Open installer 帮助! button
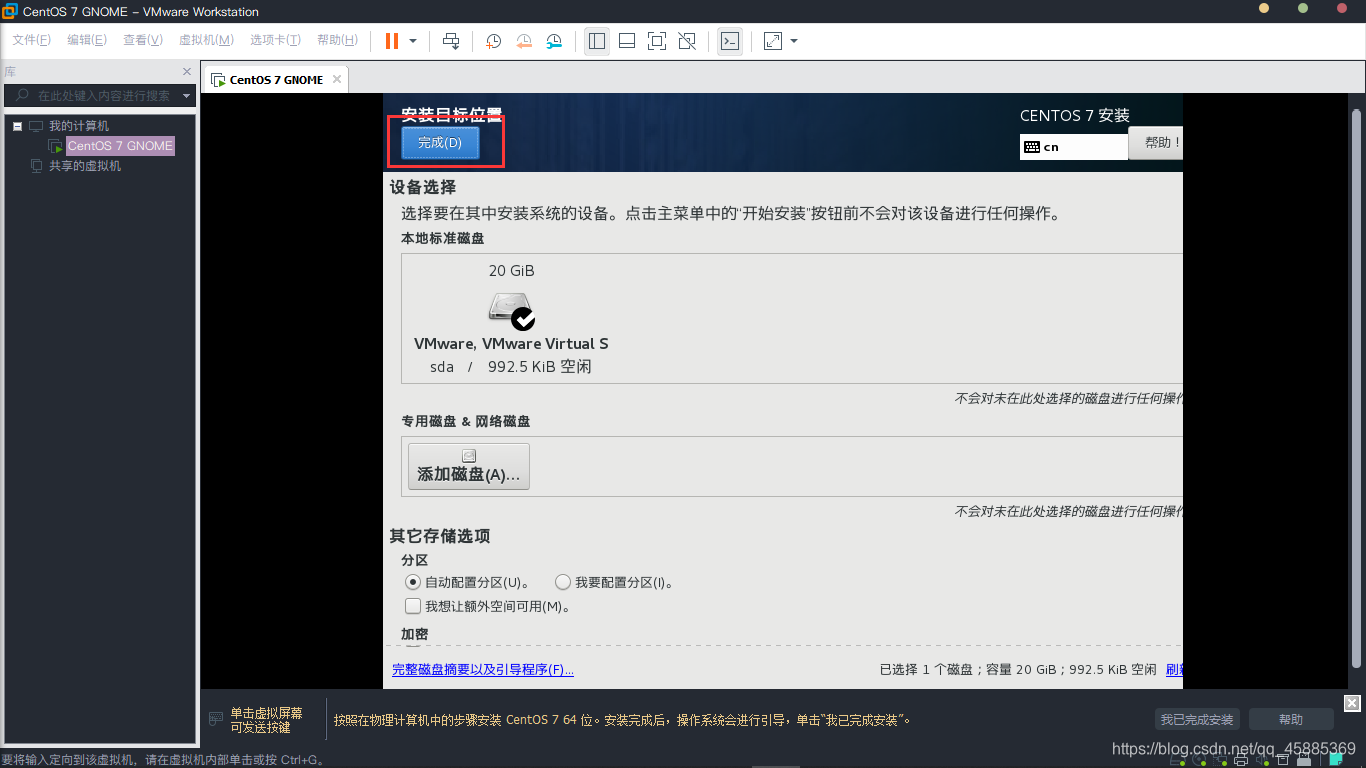The height and width of the screenshot is (768, 1366). pos(1156,143)
